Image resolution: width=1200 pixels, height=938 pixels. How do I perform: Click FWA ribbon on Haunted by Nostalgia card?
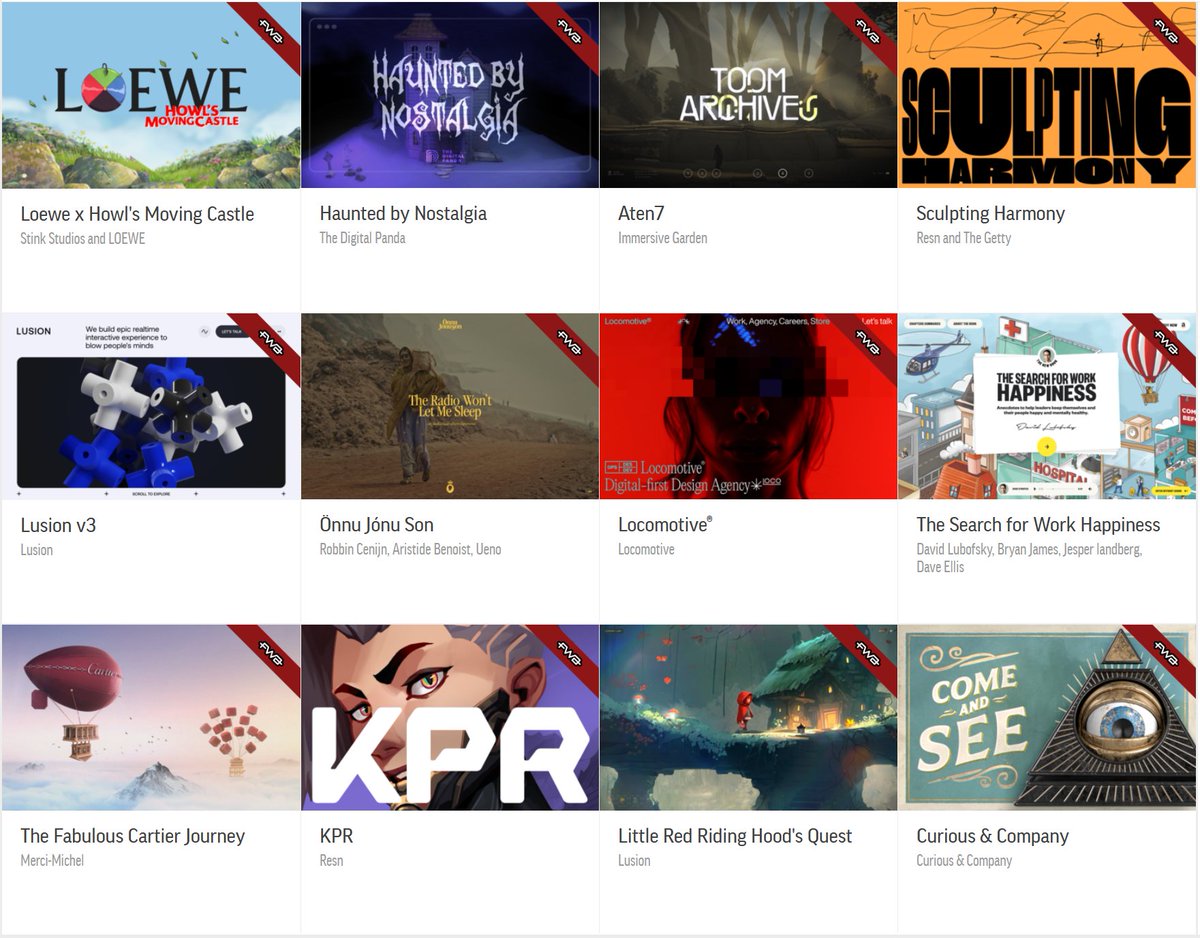pos(569,31)
